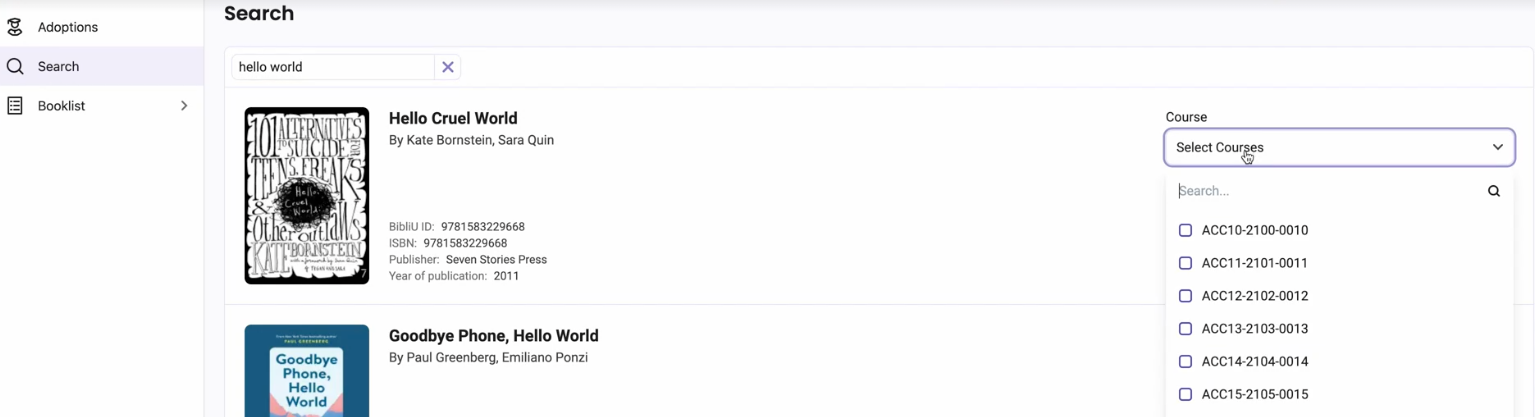1535x417 pixels.
Task: Clear the search query with X icon
Action: point(448,67)
